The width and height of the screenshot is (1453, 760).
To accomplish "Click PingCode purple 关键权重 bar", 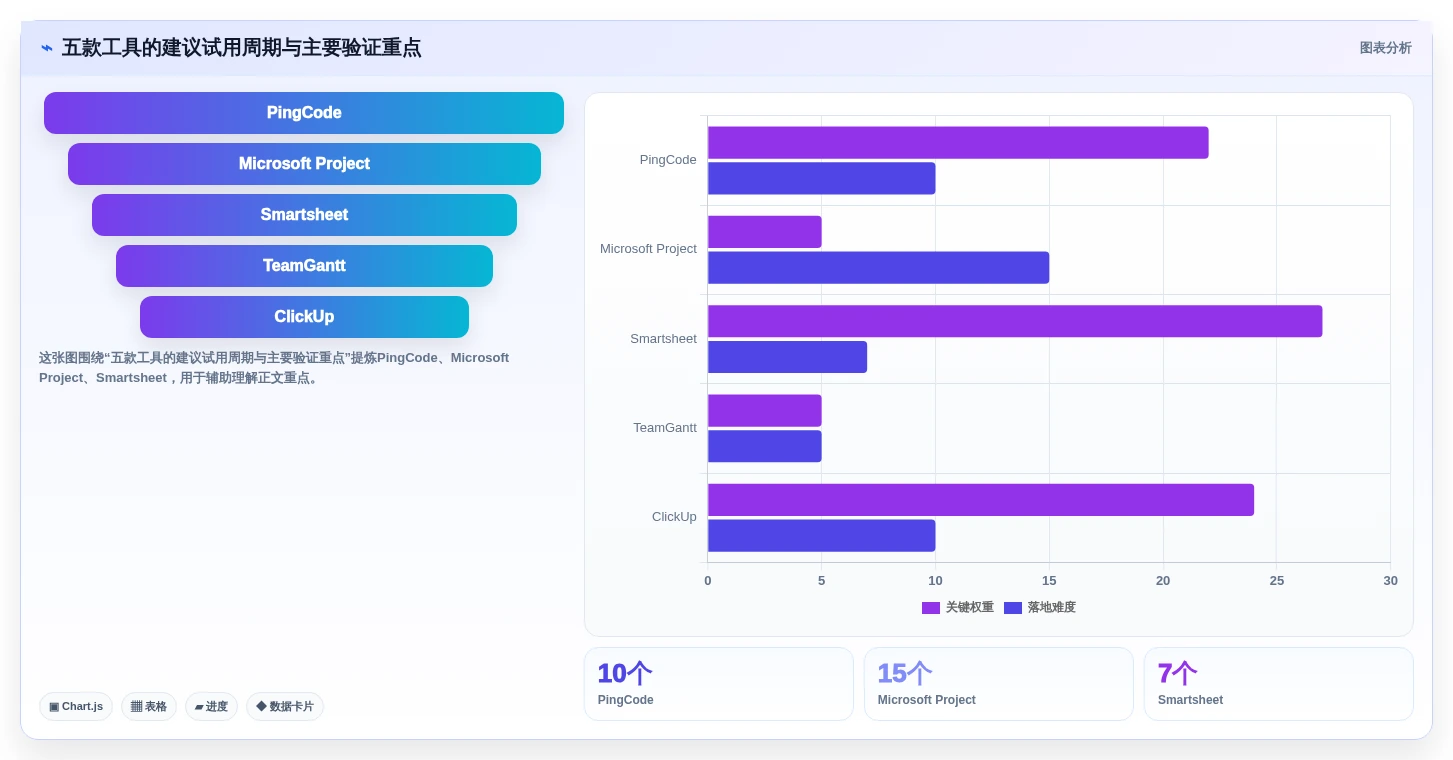I will pos(958,143).
